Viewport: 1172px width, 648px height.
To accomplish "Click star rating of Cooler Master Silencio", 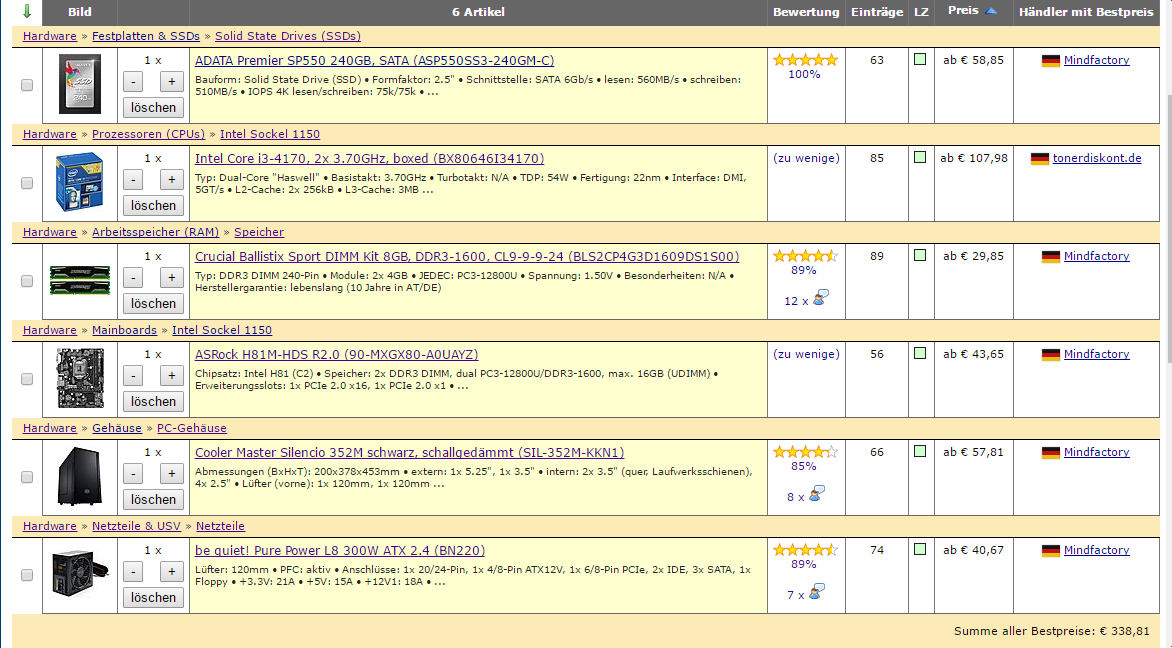I will [x=805, y=451].
